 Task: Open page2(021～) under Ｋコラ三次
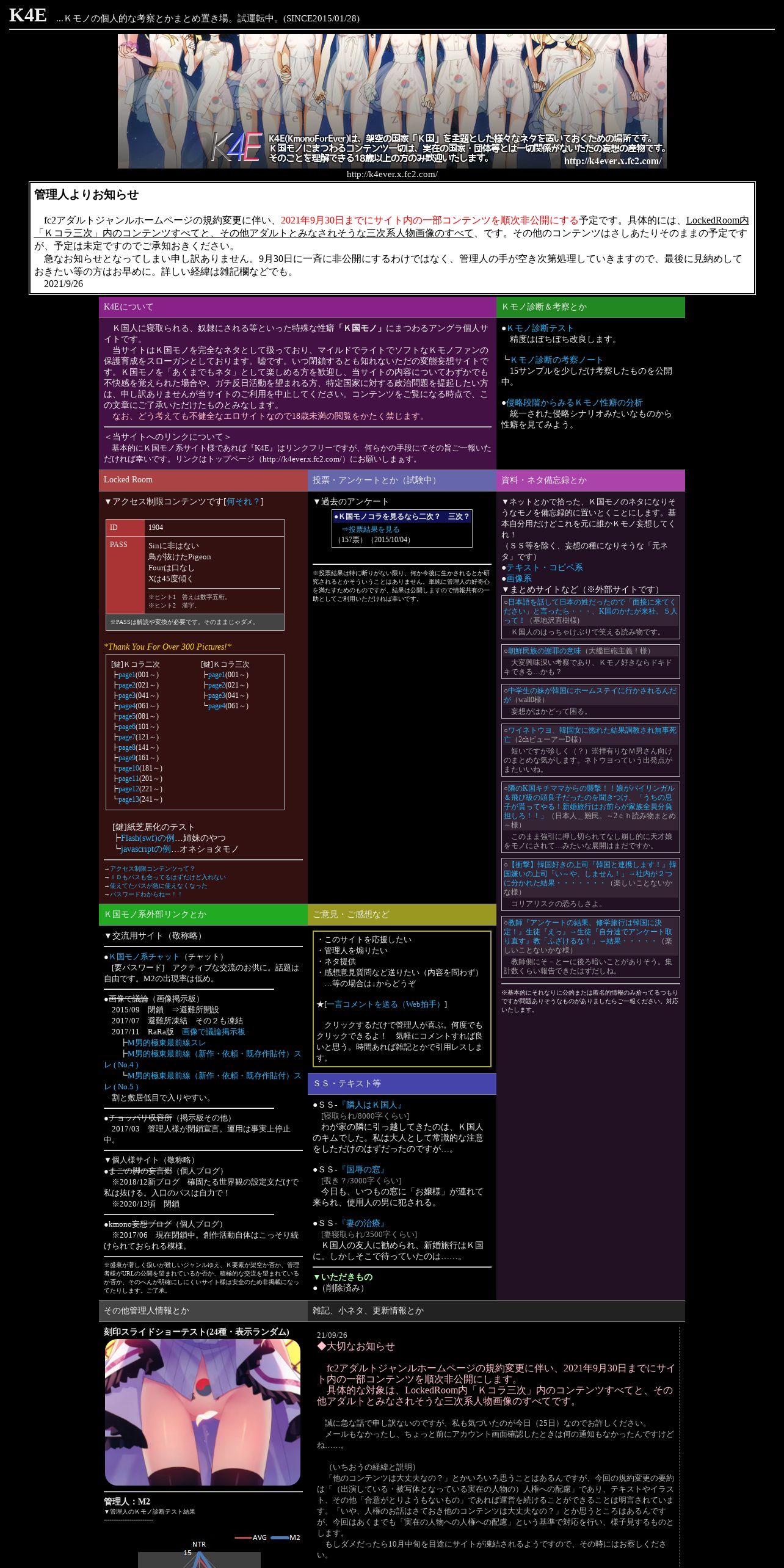coord(217,685)
